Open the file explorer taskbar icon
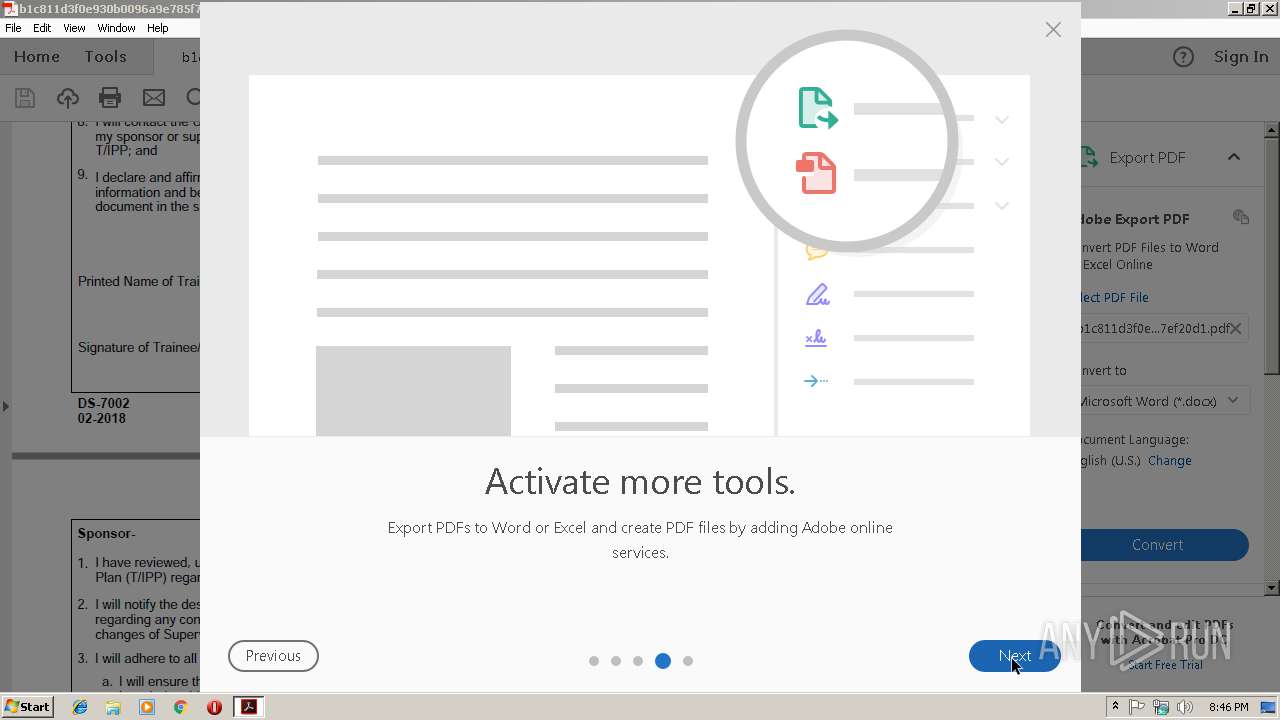The height and width of the screenshot is (720, 1280). [x=113, y=707]
